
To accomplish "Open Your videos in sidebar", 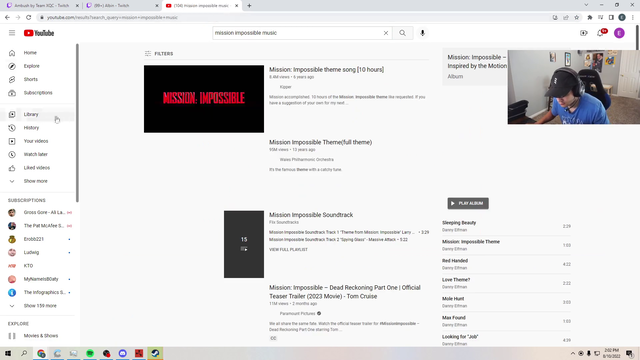I will tap(38, 141).
